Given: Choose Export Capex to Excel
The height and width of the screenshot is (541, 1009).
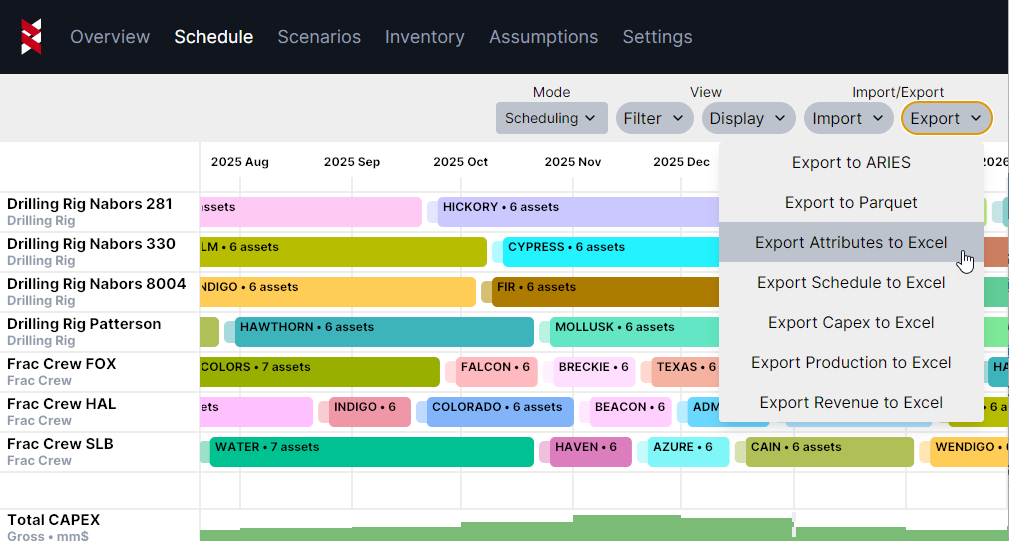Looking at the screenshot, I should (851, 322).
